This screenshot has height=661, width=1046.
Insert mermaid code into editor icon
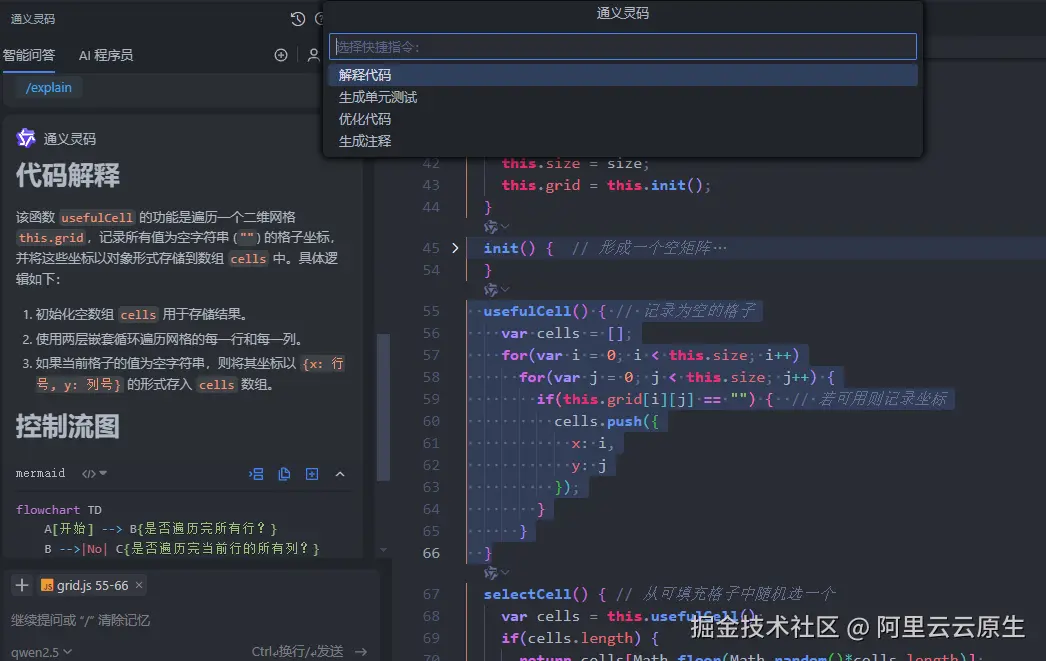[x=256, y=474]
